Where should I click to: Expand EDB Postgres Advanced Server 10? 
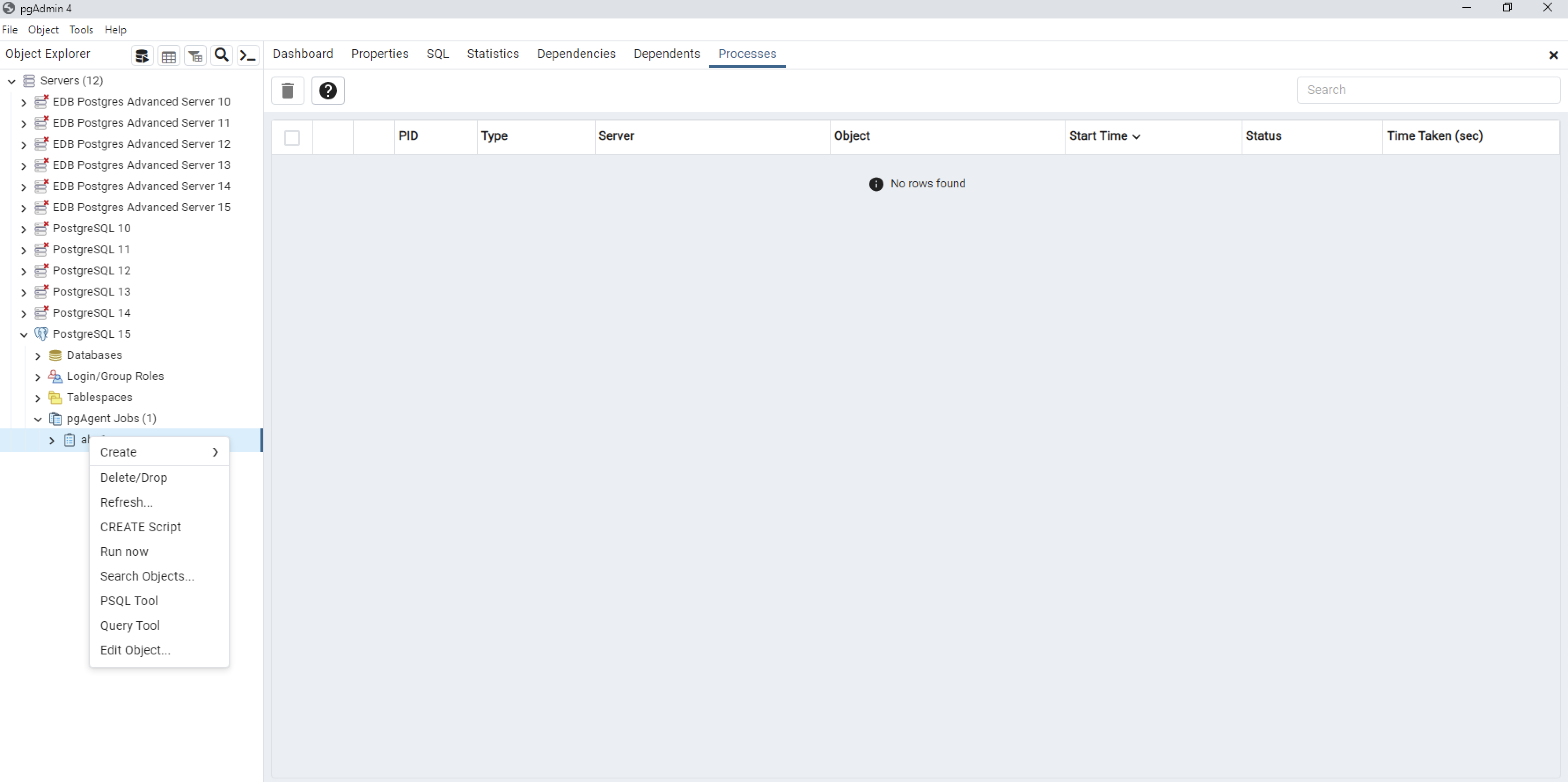pyautogui.click(x=24, y=102)
